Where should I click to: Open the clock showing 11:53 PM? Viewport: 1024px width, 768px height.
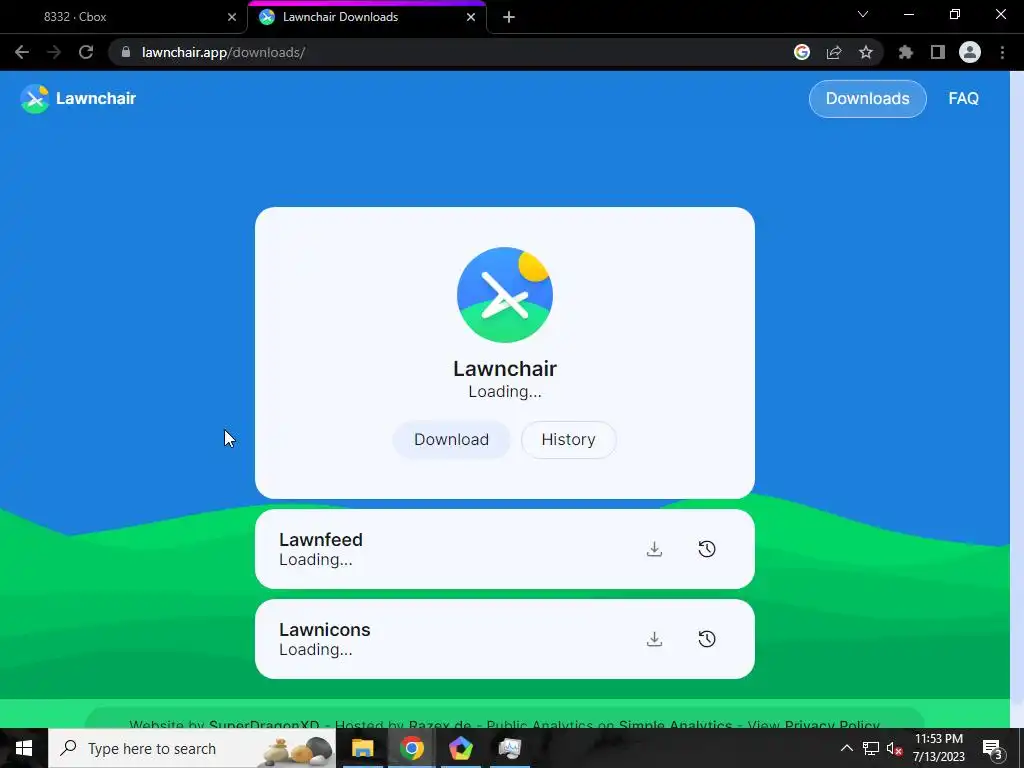pos(938,748)
